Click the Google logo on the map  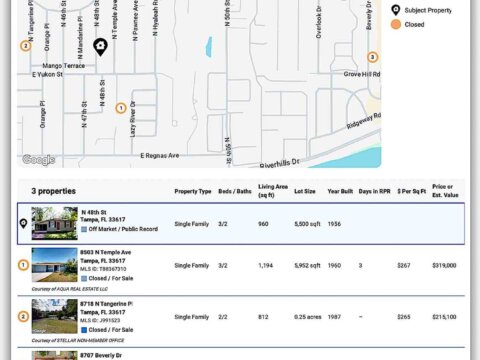(39, 160)
